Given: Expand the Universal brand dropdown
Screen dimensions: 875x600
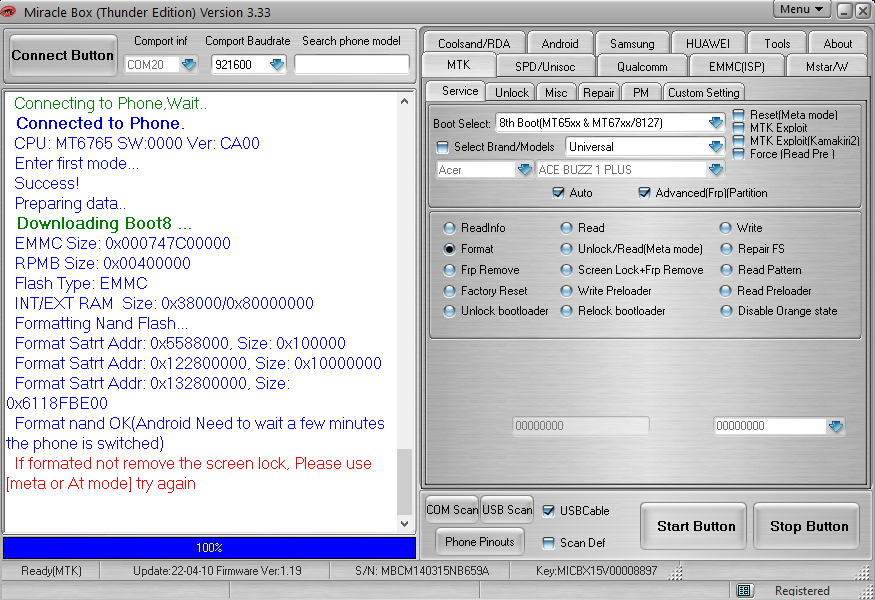Looking at the screenshot, I should (x=715, y=147).
